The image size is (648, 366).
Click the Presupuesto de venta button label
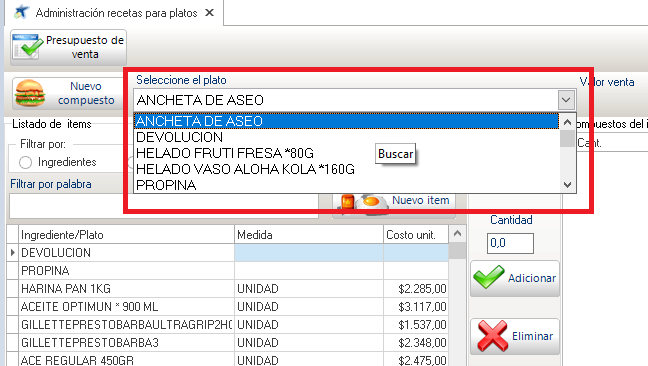click(85, 47)
